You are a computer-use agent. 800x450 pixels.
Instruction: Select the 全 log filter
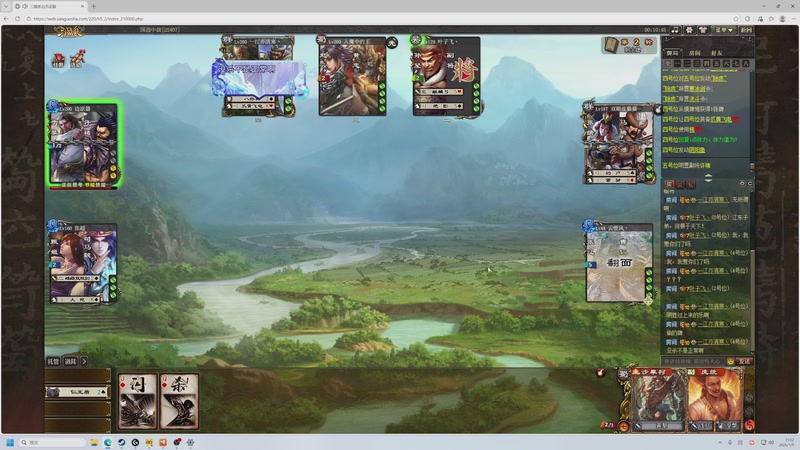(x=668, y=63)
